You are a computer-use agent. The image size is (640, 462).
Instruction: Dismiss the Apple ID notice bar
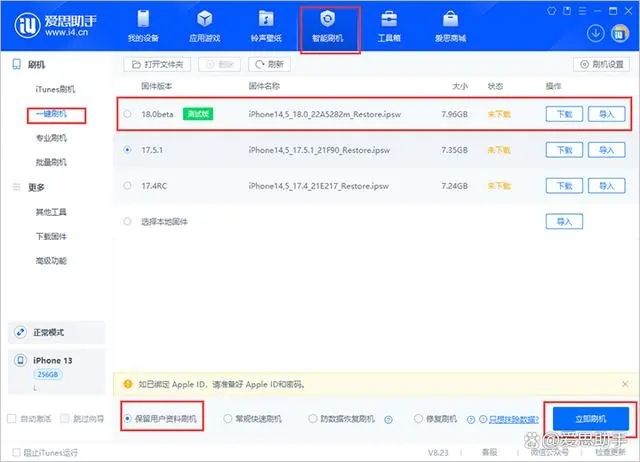point(625,384)
